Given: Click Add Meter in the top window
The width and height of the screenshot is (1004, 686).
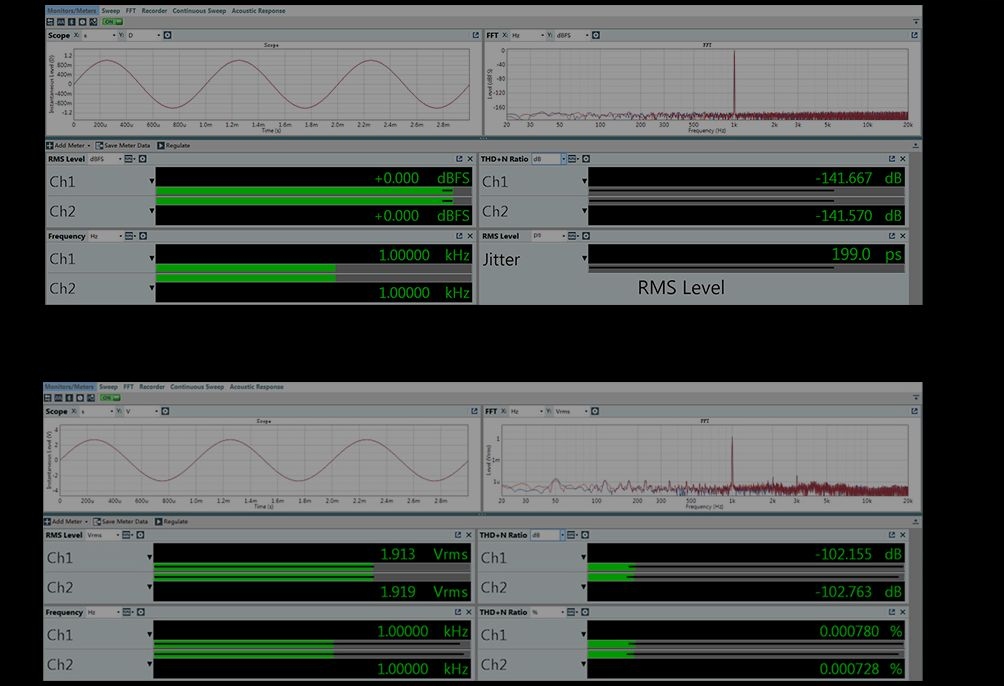Looking at the screenshot, I should pos(70,145).
